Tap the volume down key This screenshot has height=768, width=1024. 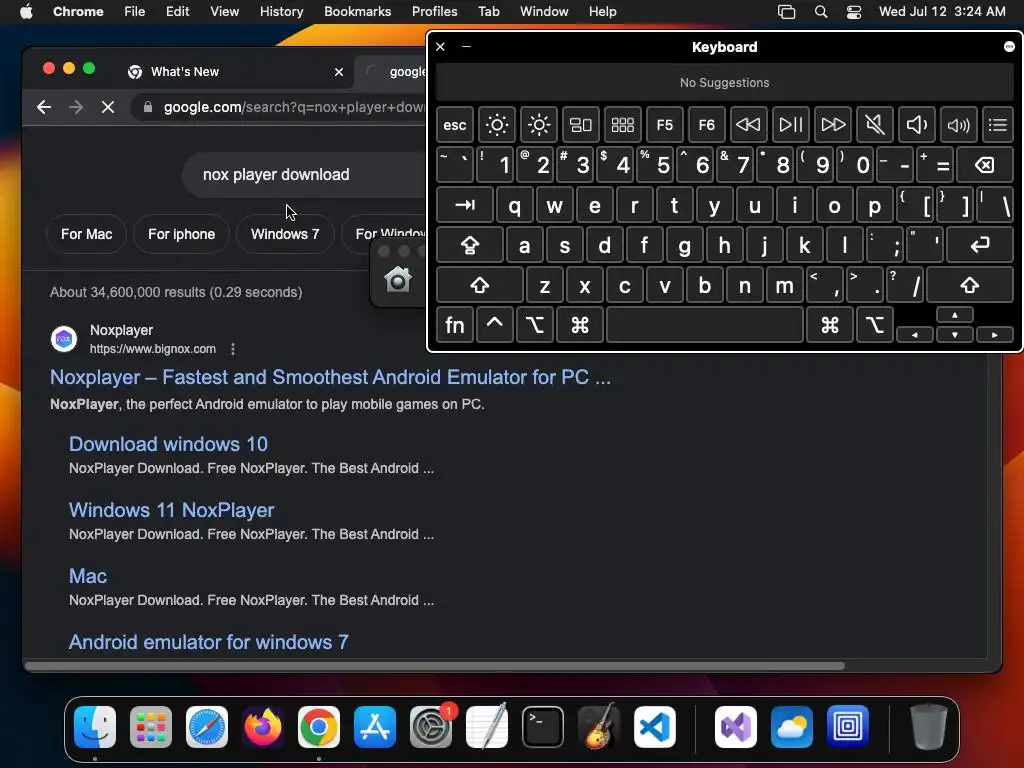(916, 125)
